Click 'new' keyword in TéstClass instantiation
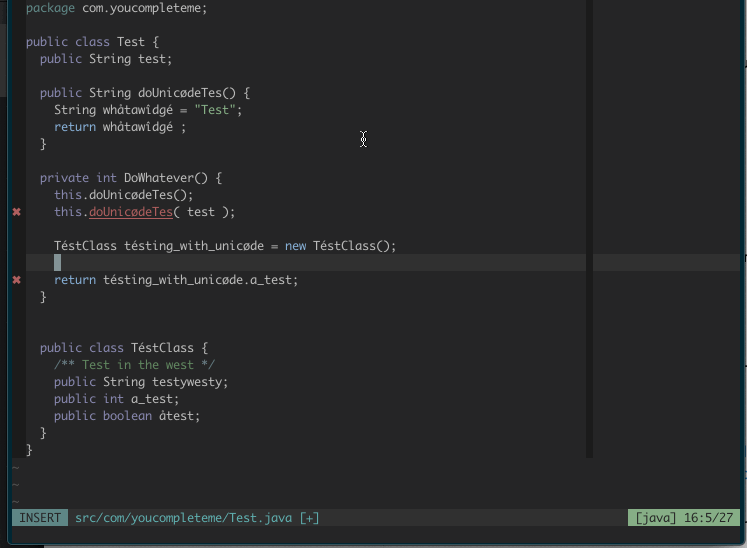This screenshot has width=747, height=548. point(295,246)
